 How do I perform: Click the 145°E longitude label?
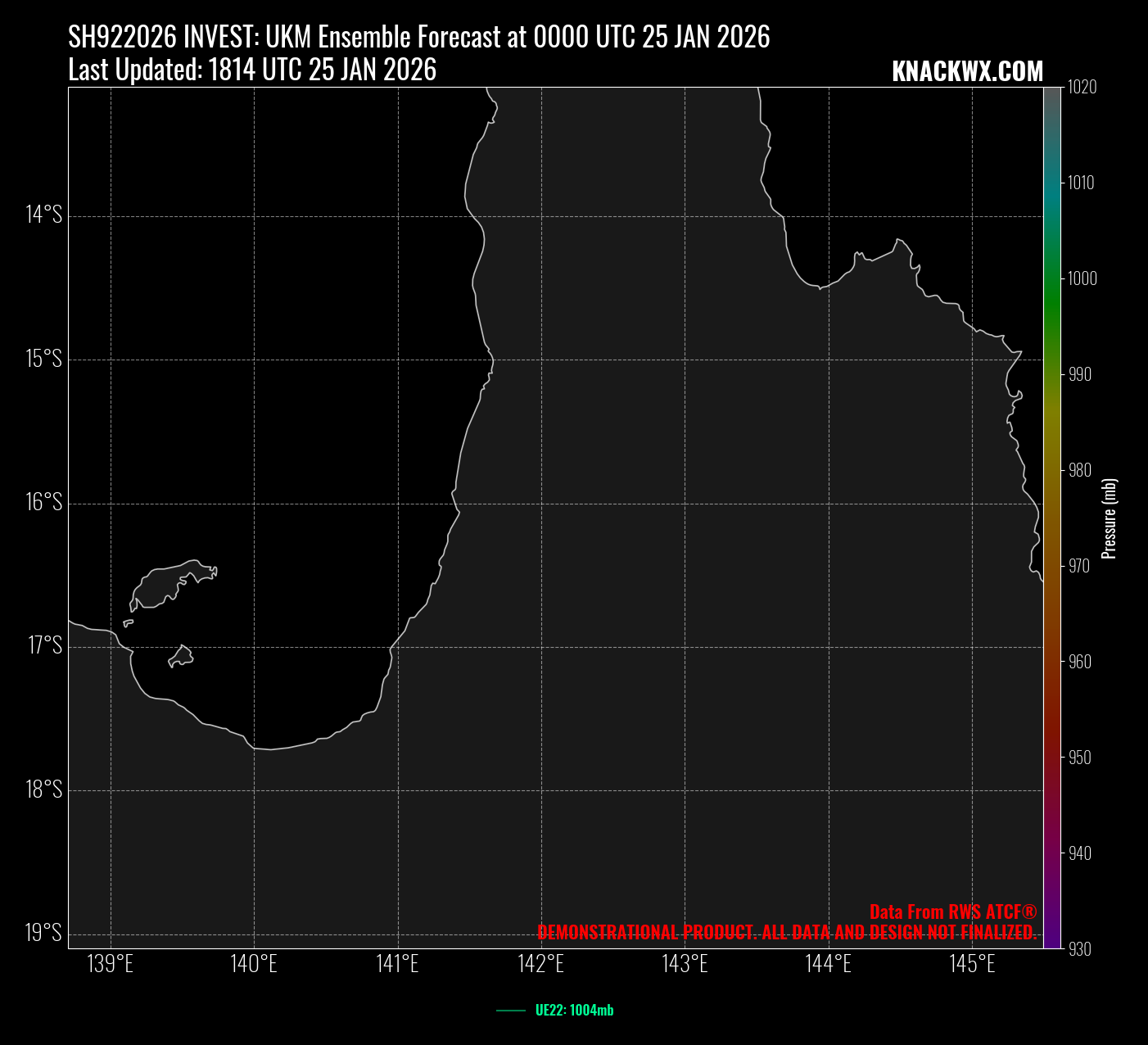(x=972, y=964)
